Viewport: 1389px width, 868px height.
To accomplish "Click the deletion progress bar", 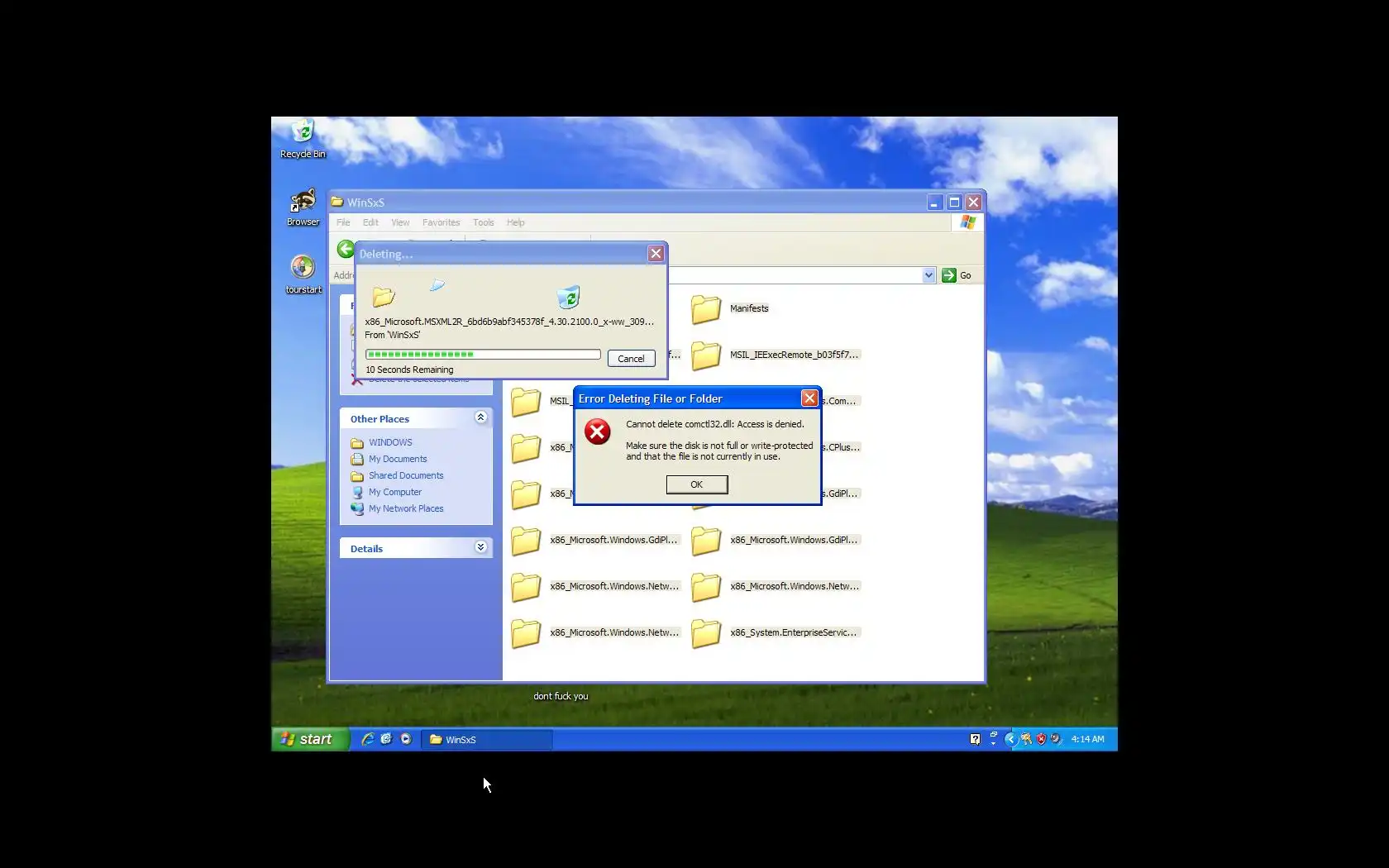I will pyautogui.click(x=483, y=355).
